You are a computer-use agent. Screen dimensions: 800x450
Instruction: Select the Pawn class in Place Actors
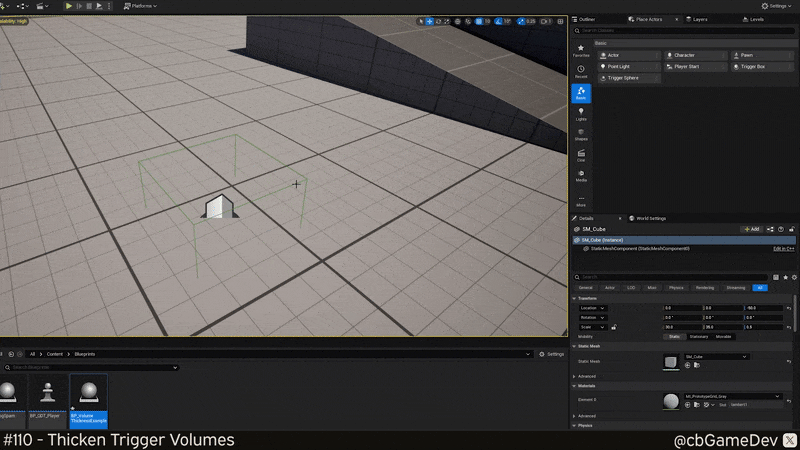click(762, 55)
